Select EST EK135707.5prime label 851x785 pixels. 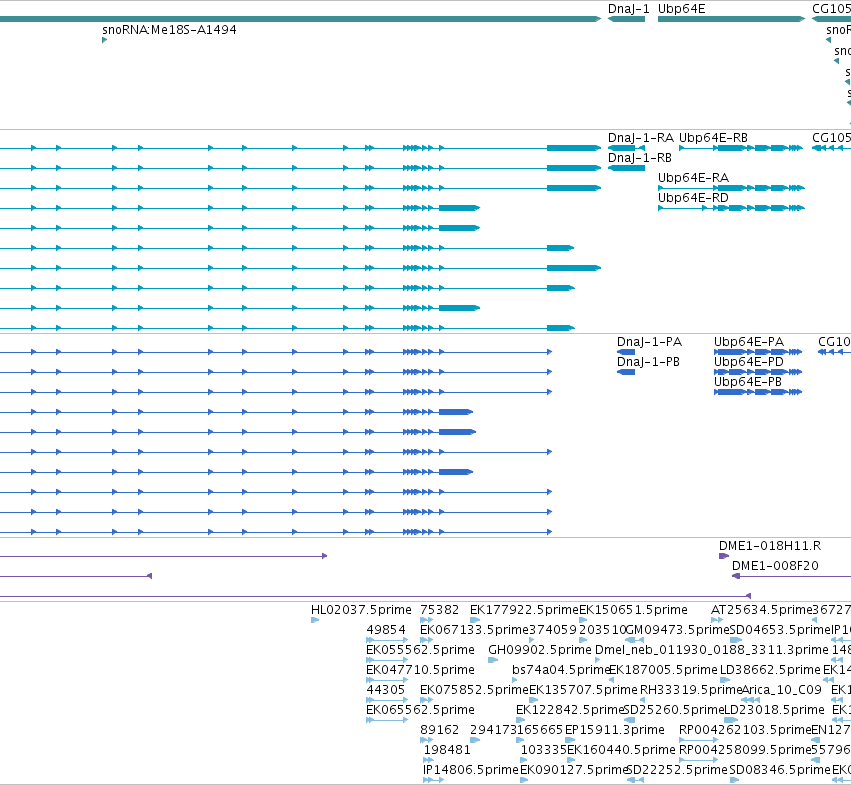point(583,691)
